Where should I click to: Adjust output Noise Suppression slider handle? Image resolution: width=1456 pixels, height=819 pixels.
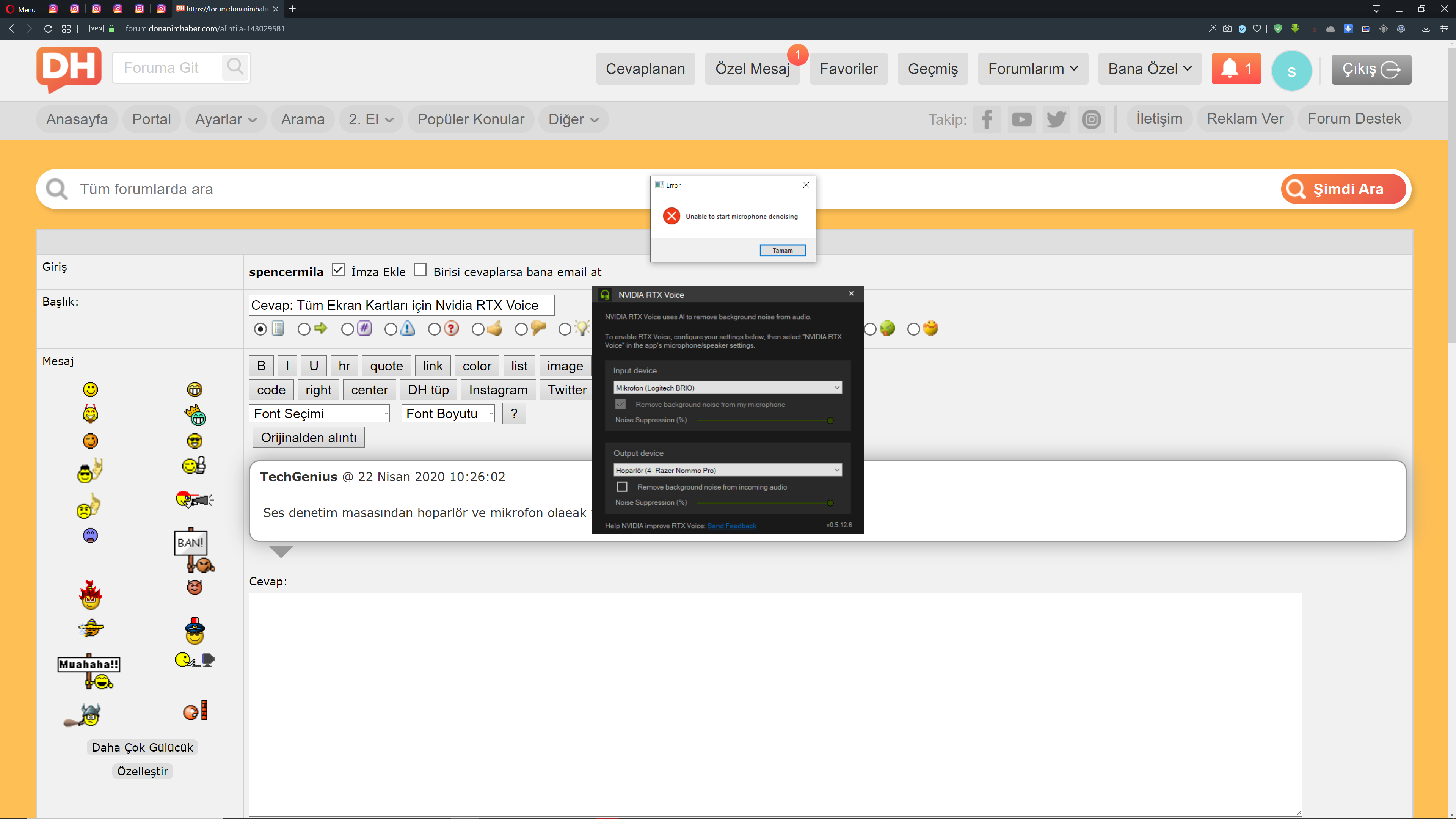[x=830, y=503]
